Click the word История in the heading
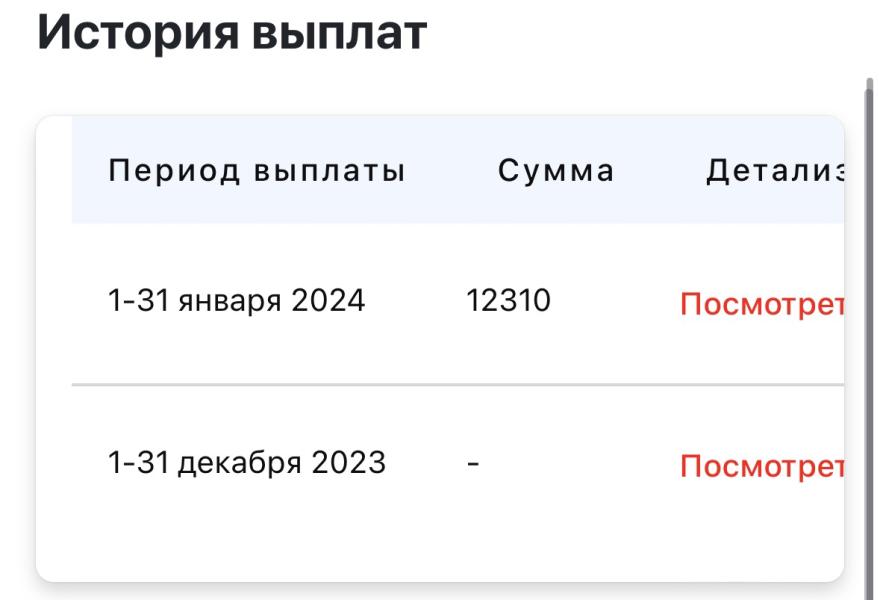This screenshot has height=600, width=879. click(138, 33)
